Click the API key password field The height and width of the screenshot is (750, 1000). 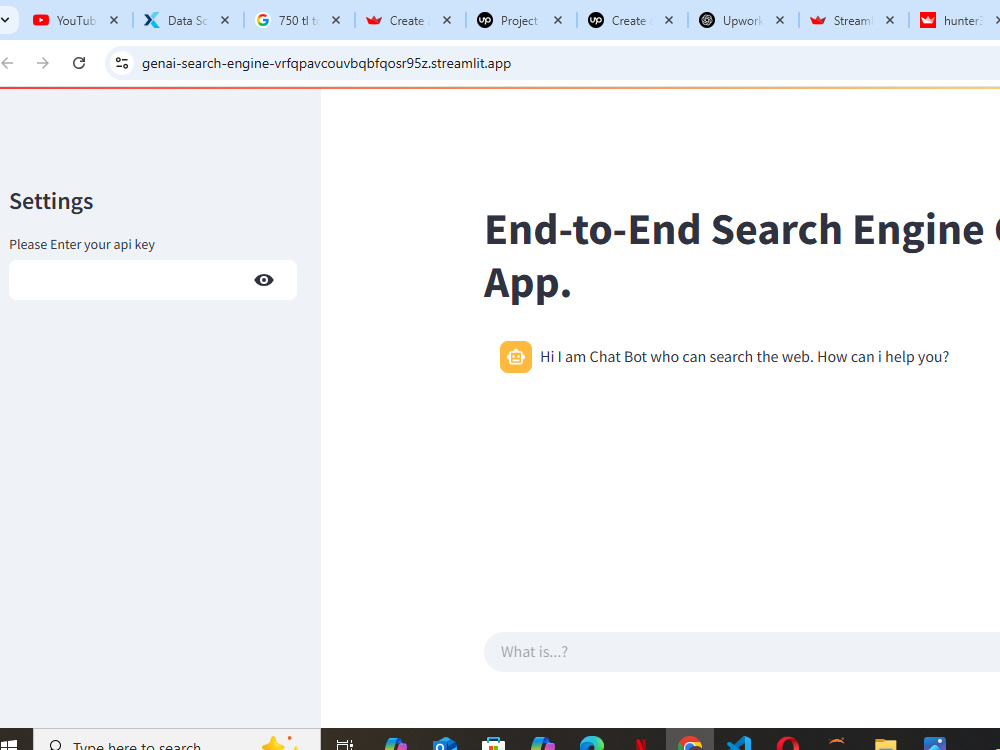click(153, 280)
